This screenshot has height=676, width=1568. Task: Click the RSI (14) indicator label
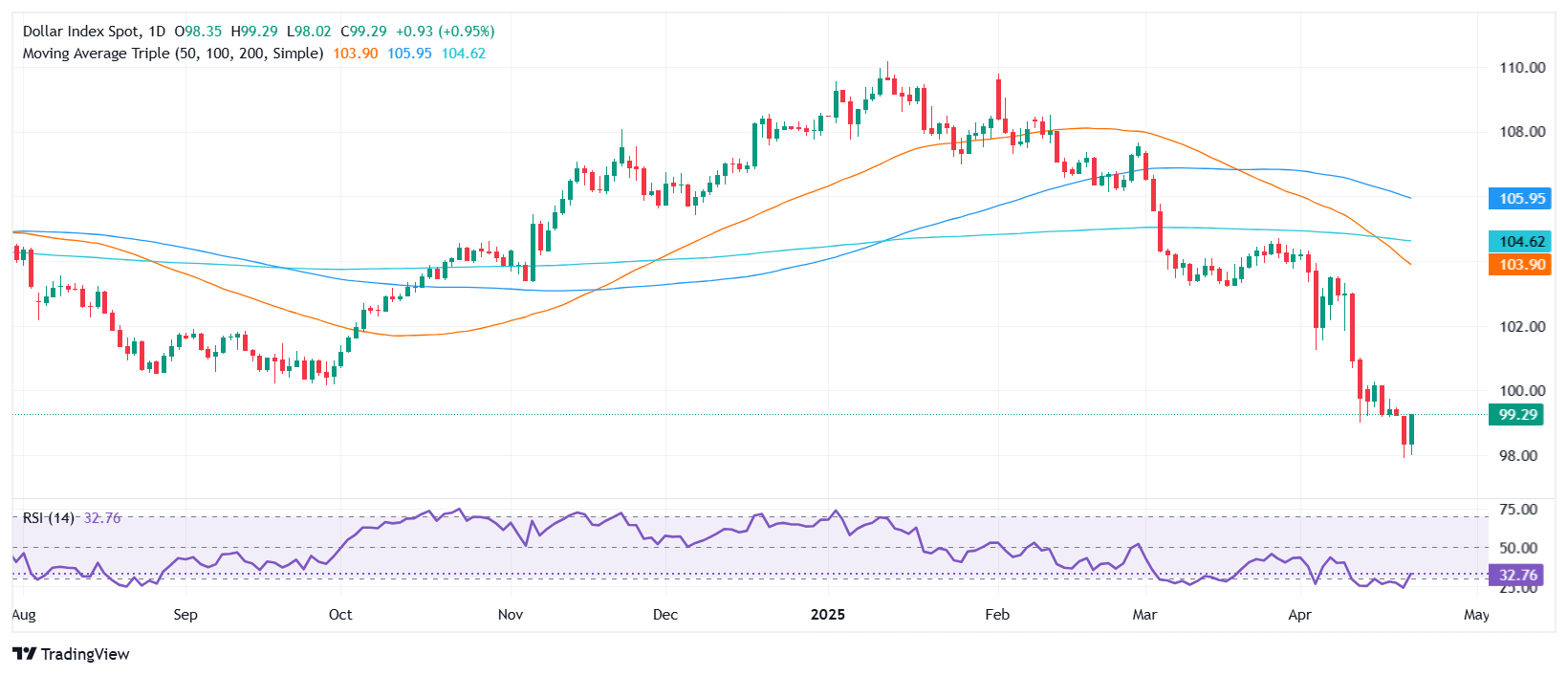(49, 517)
